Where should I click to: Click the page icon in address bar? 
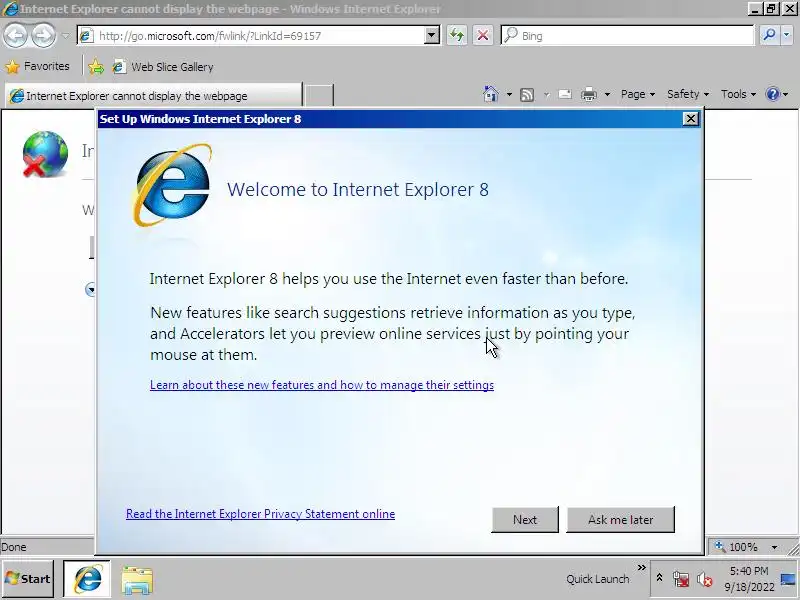click(x=86, y=36)
